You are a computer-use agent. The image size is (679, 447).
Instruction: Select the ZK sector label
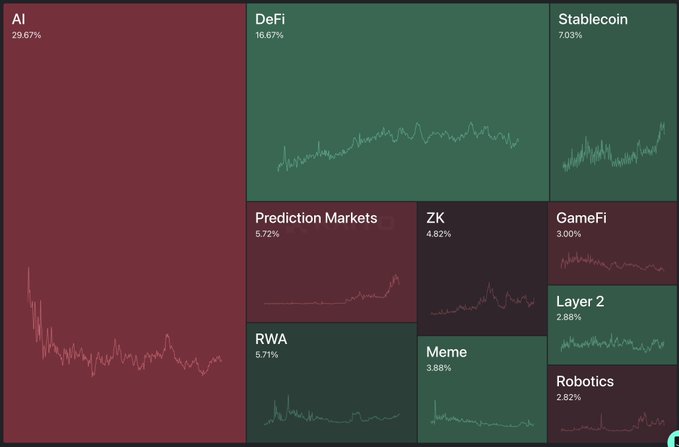pos(435,218)
